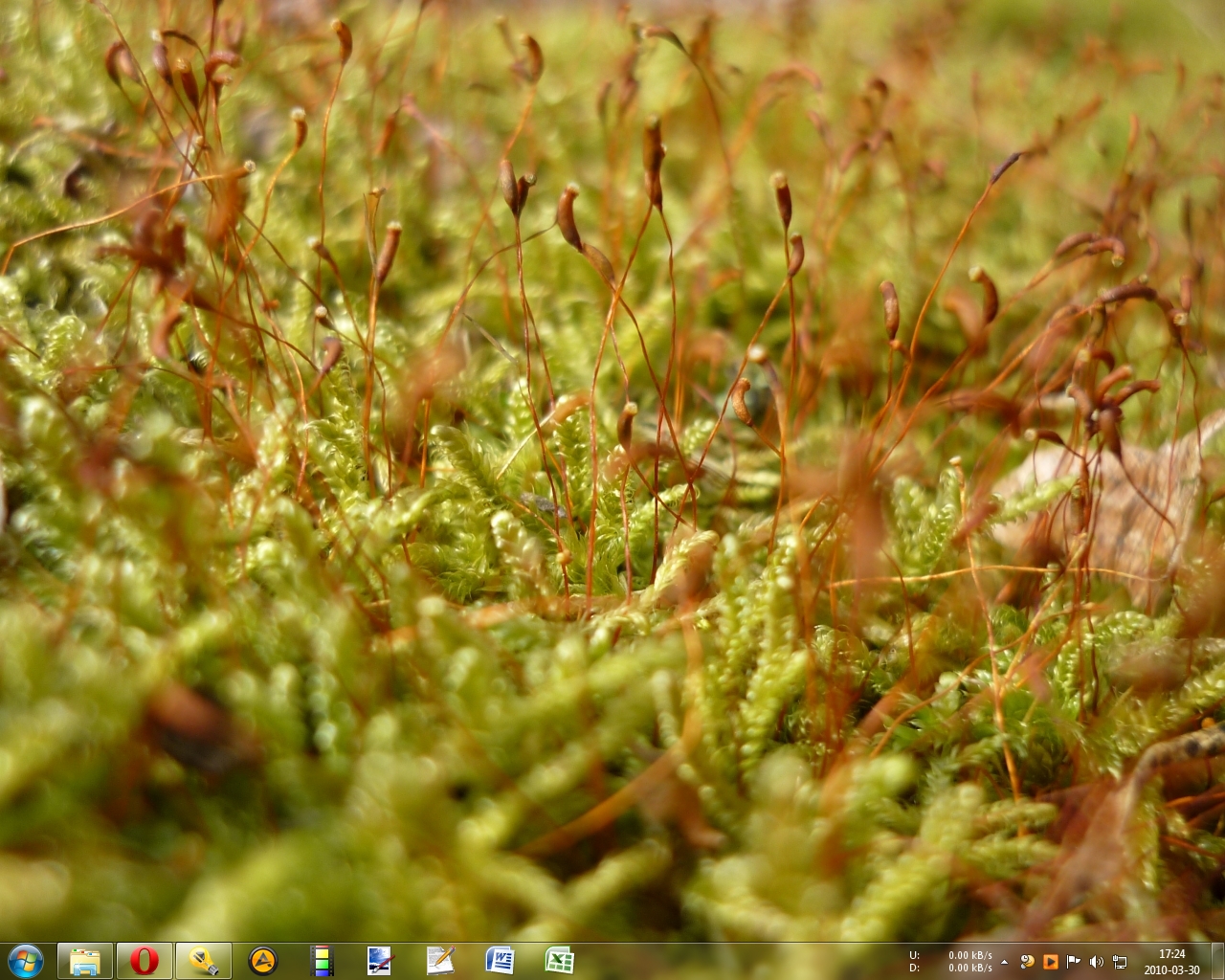Switch to the Opera browser
1225x980 pixels.
pyautogui.click(x=145, y=961)
